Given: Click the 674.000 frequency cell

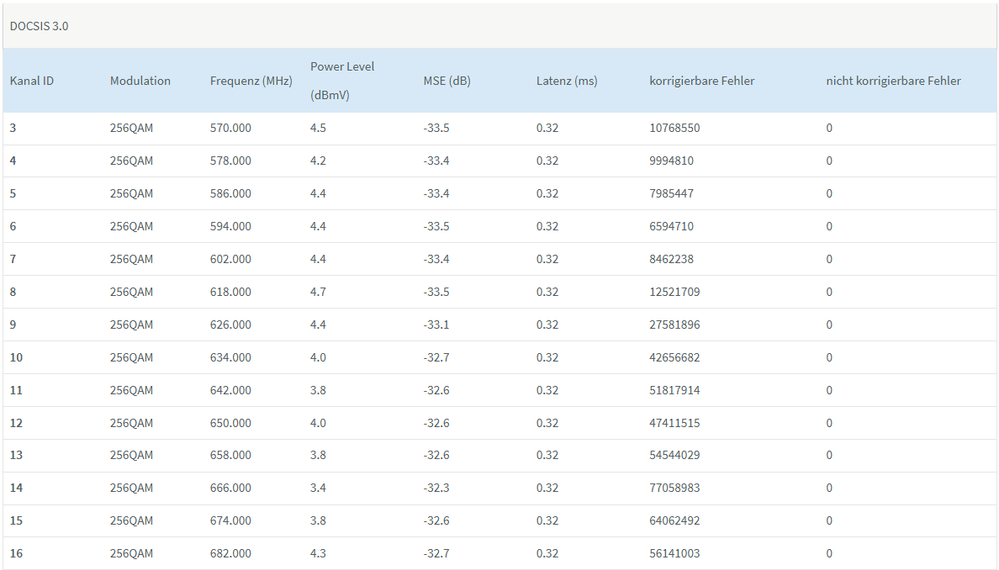Looking at the screenshot, I should (x=230, y=521).
